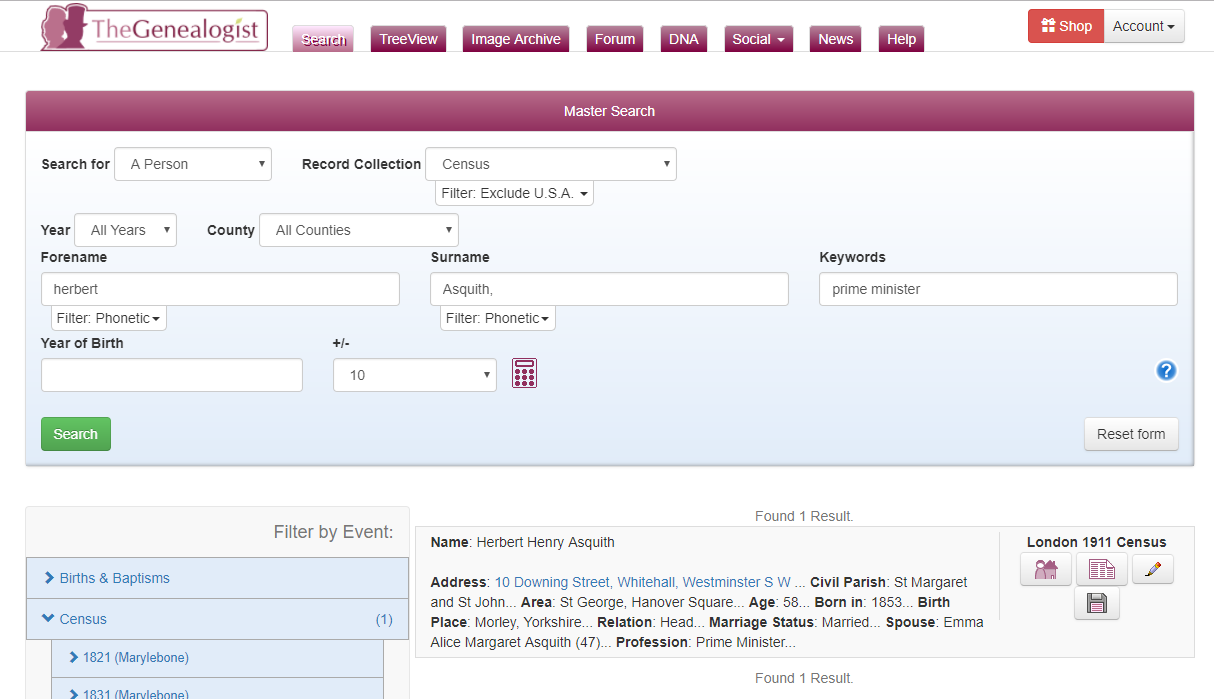Click in the empty Year of Birth field

172,375
